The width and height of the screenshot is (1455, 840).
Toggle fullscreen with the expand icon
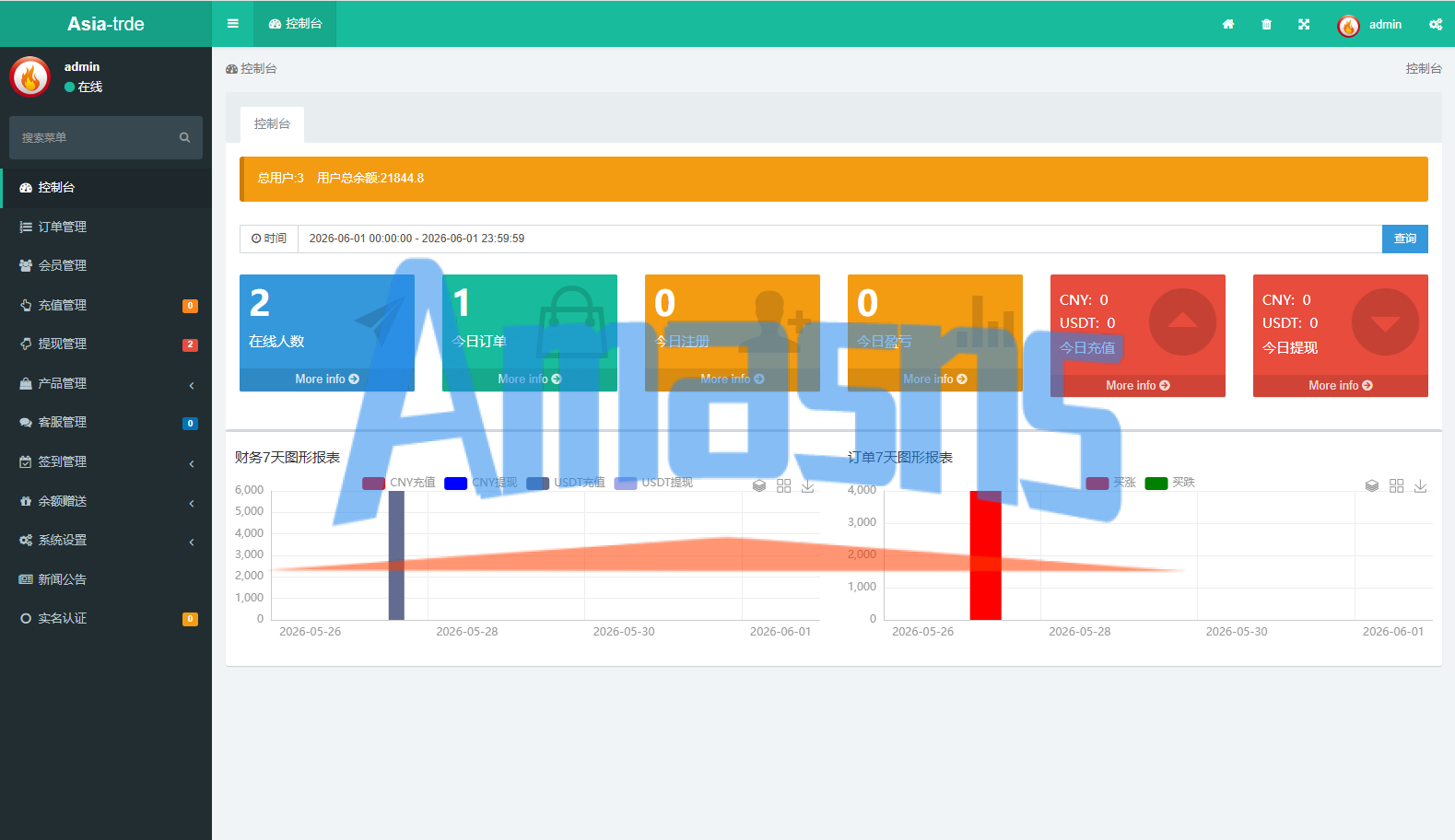1304,24
